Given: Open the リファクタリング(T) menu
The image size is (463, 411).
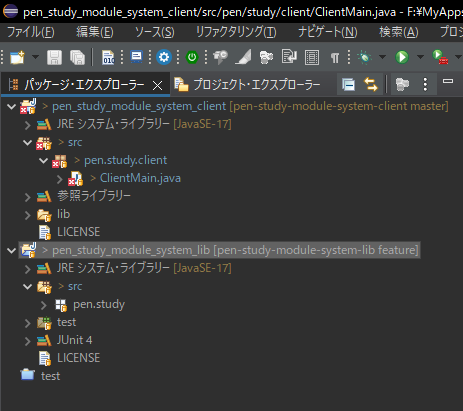Looking at the screenshot, I should [x=236, y=32].
